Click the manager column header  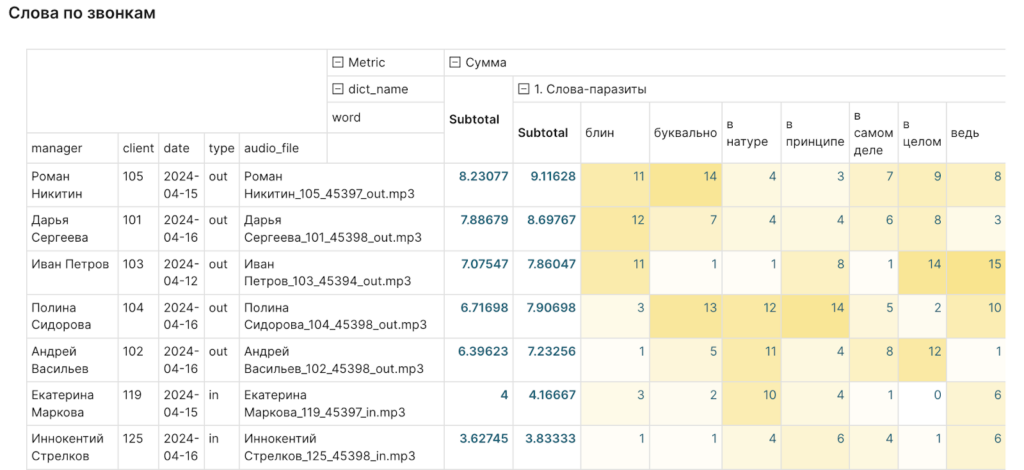(56, 148)
